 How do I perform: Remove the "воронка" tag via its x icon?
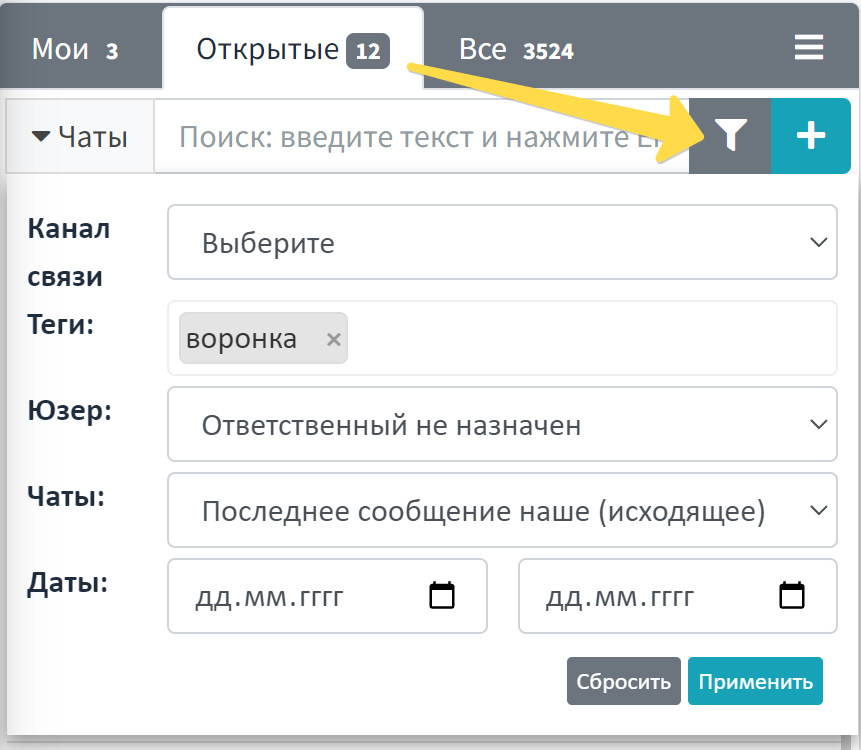click(x=333, y=338)
